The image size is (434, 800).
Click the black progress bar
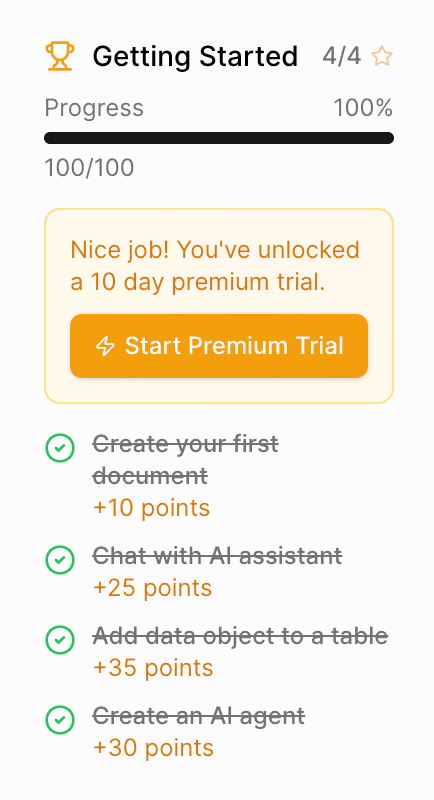pyautogui.click(x=219, y=138)
